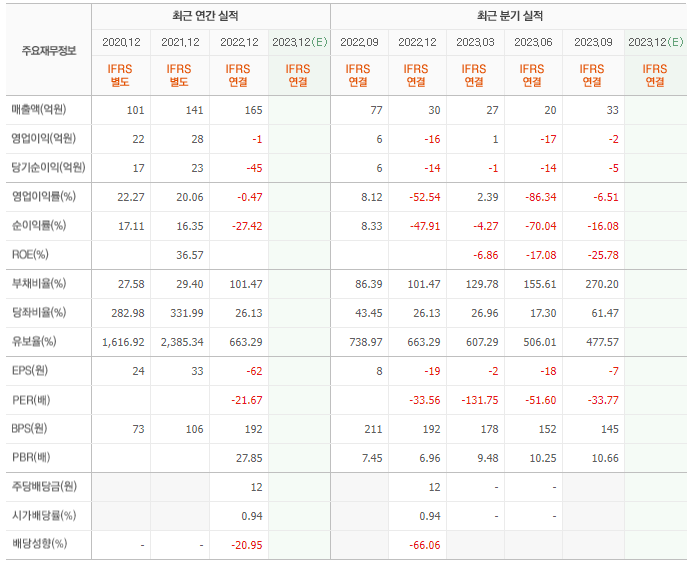Select the EPS(원) row label

[30, 370]
